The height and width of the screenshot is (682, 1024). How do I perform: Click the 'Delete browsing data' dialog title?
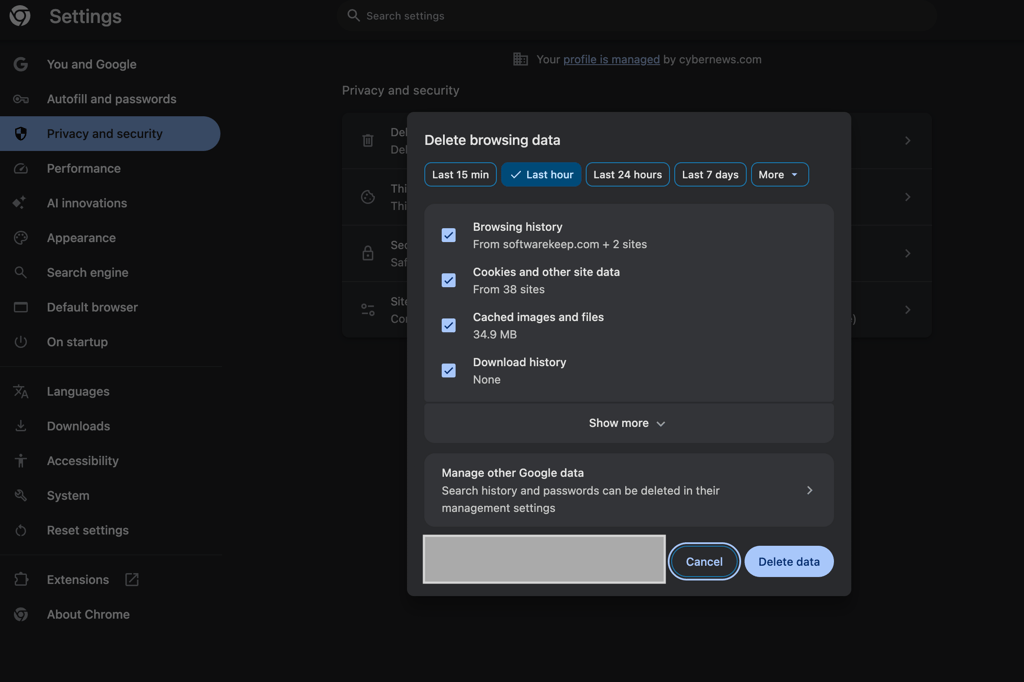pos(492,140)
